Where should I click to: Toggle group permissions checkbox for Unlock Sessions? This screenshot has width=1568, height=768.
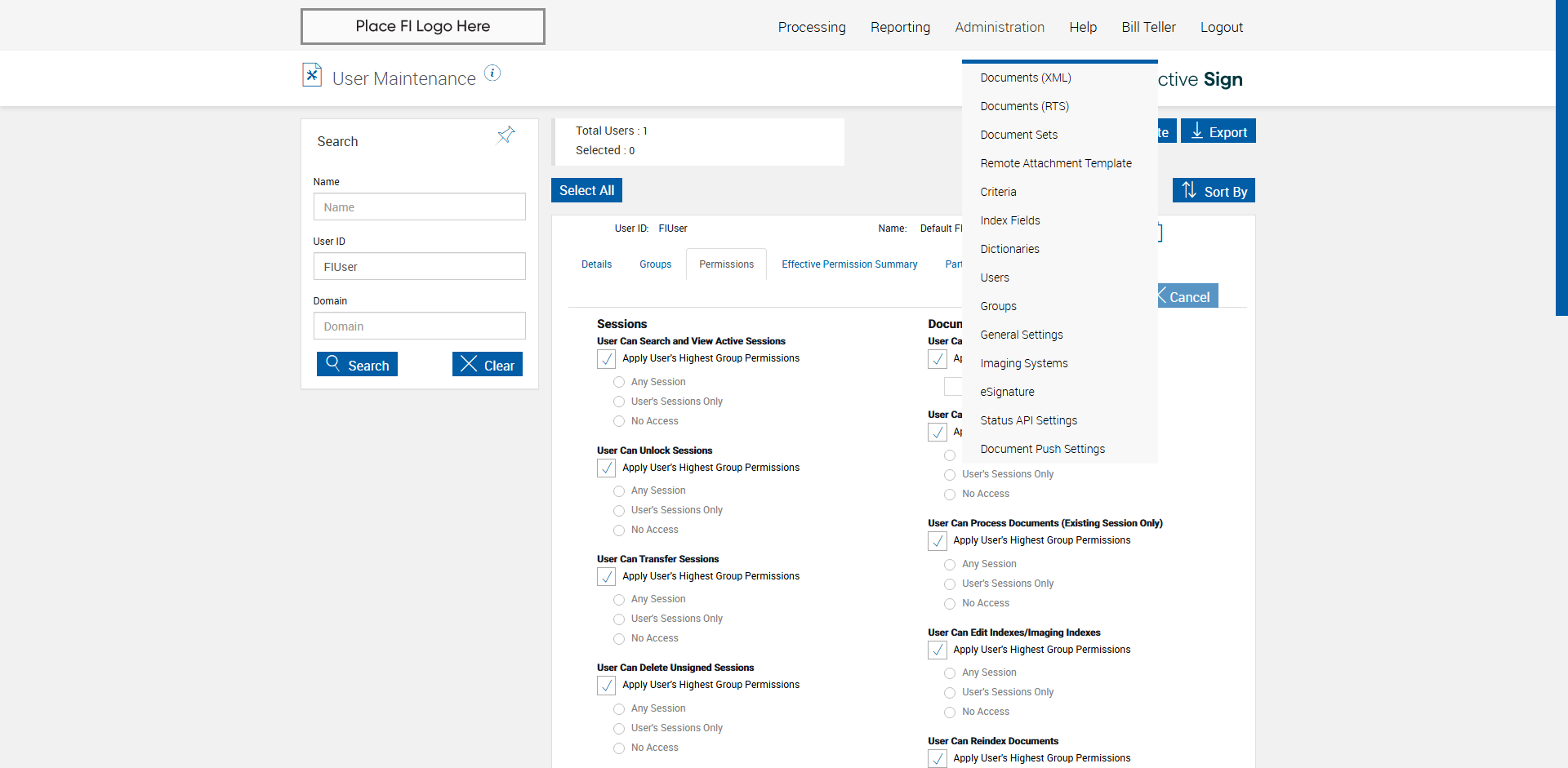(x=607, y=468)
